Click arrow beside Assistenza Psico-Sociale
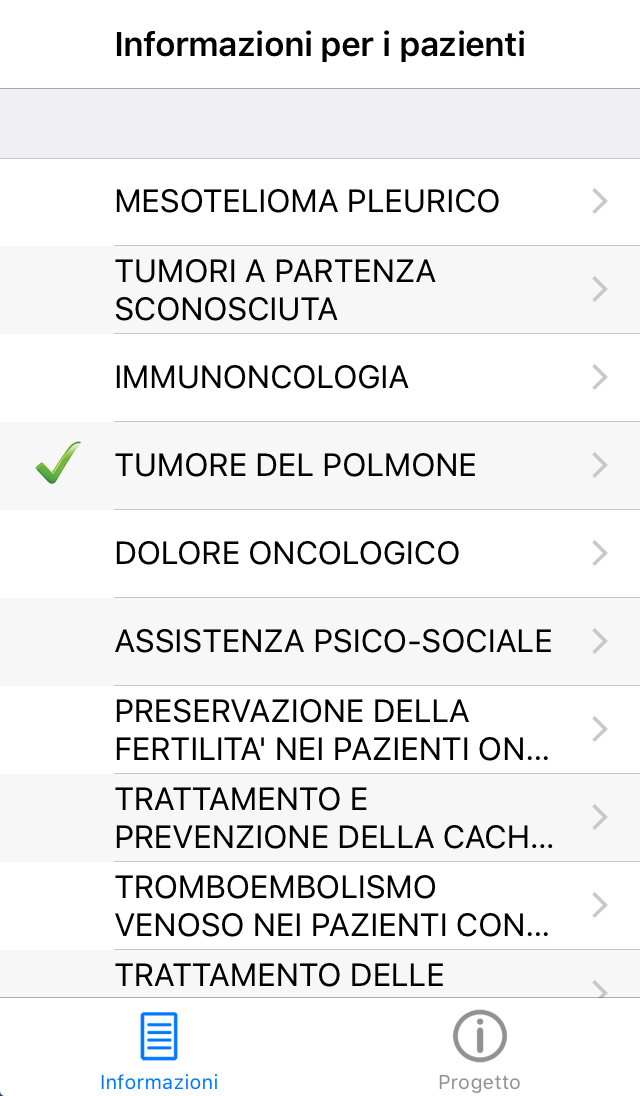The image size is (640, 1096). (x=600, y=642)
